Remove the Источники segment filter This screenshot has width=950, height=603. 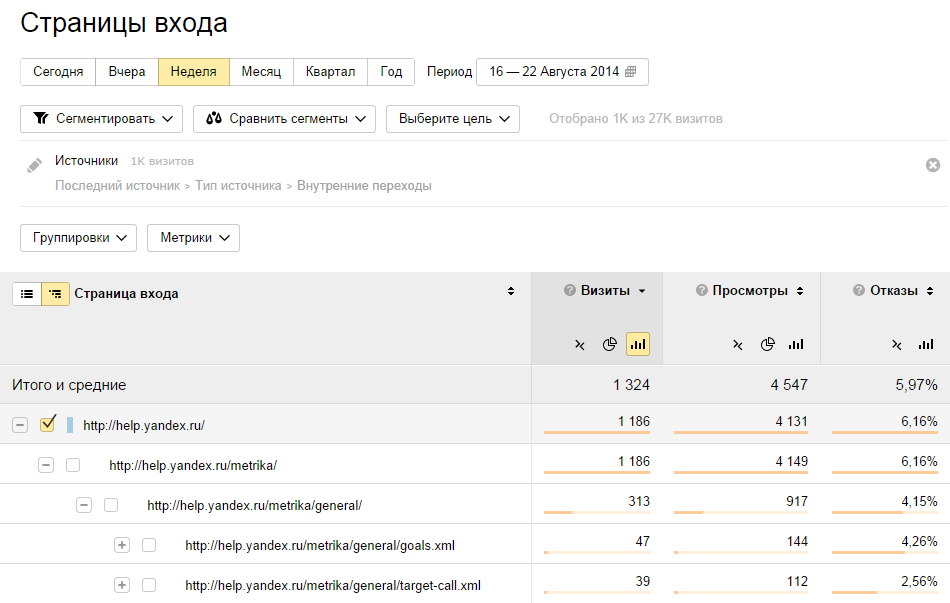point(933,165)
